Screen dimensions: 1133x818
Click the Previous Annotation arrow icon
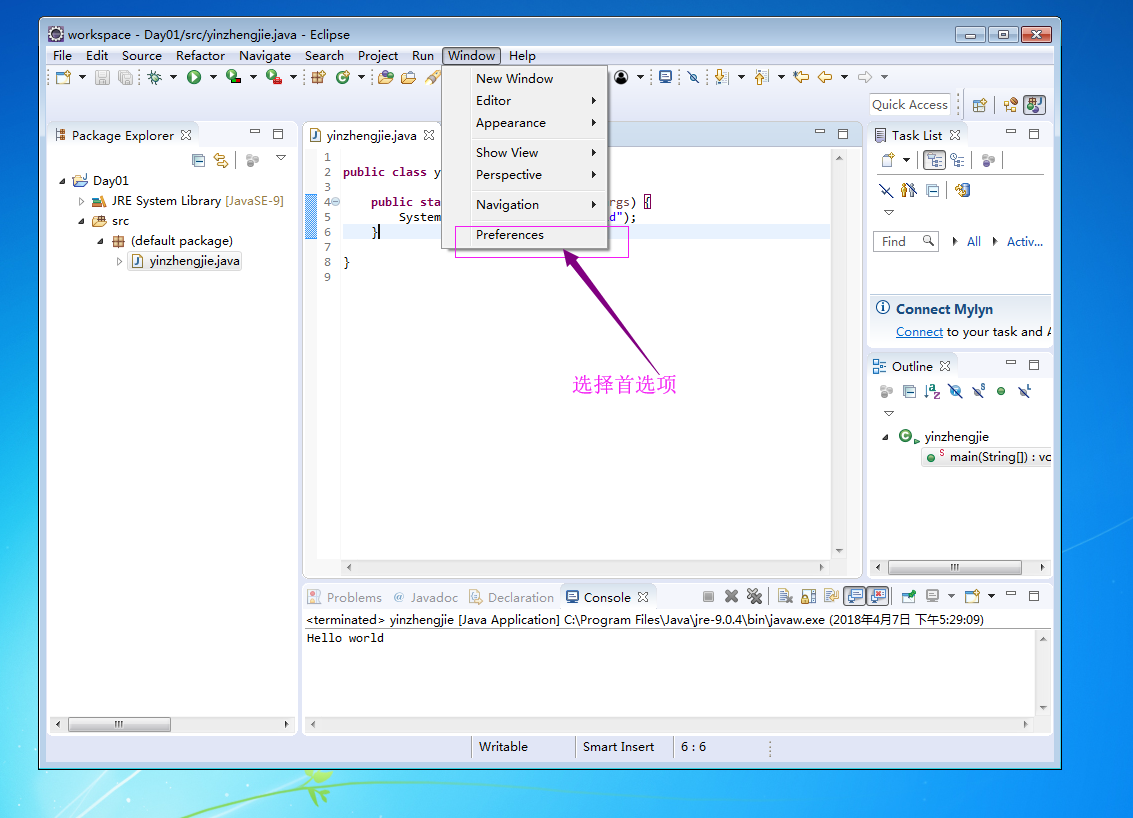point(762,77)
